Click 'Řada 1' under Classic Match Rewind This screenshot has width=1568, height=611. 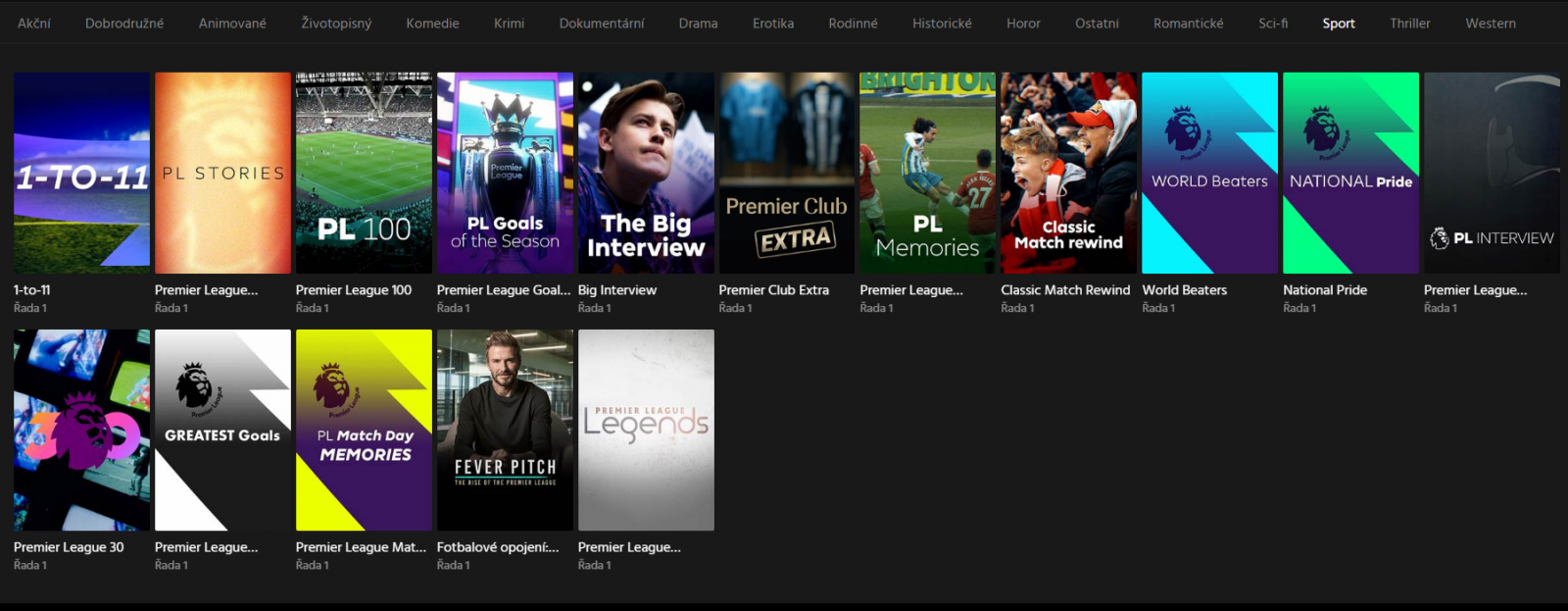[x=1017, y=308]
